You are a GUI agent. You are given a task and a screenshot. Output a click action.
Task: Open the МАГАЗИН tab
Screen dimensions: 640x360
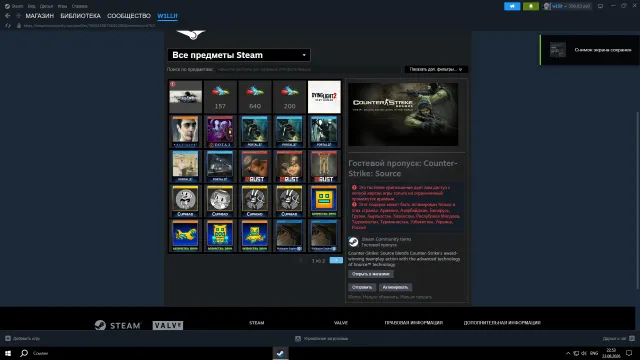[x=40, y=16]
